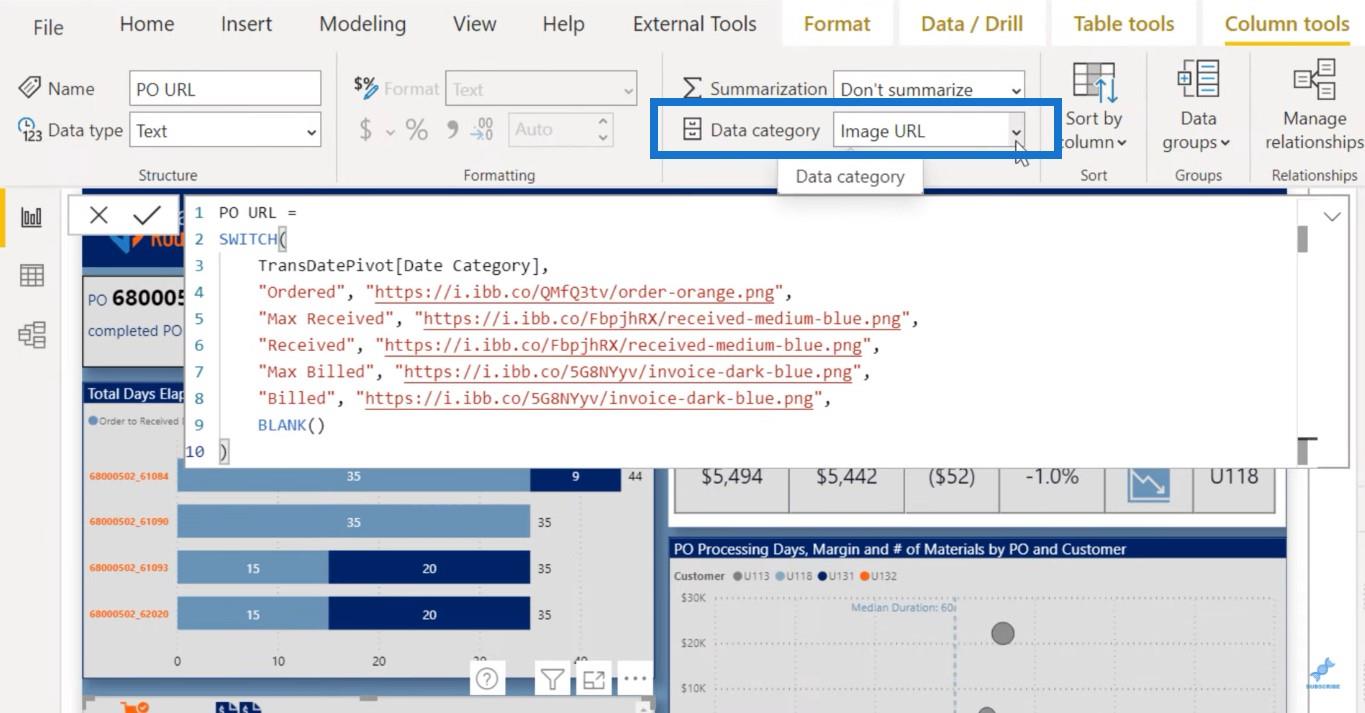Screen dimensions: 1365x713
Task: Click the 68000502_62020 light blue bar segment 15
Action: [253, 614]
